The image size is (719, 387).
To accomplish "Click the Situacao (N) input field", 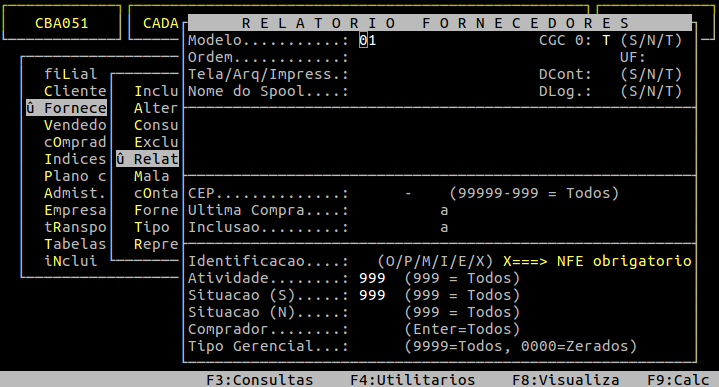I will click(372, 312).
